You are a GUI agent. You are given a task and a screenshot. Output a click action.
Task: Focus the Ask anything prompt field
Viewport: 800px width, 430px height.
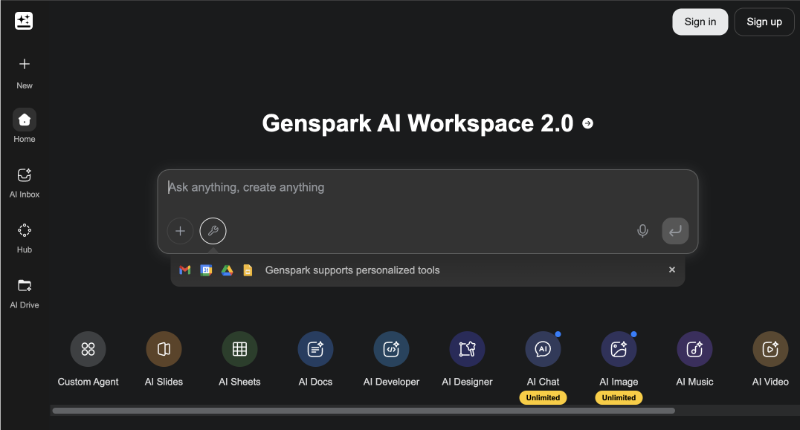point(428,188)
